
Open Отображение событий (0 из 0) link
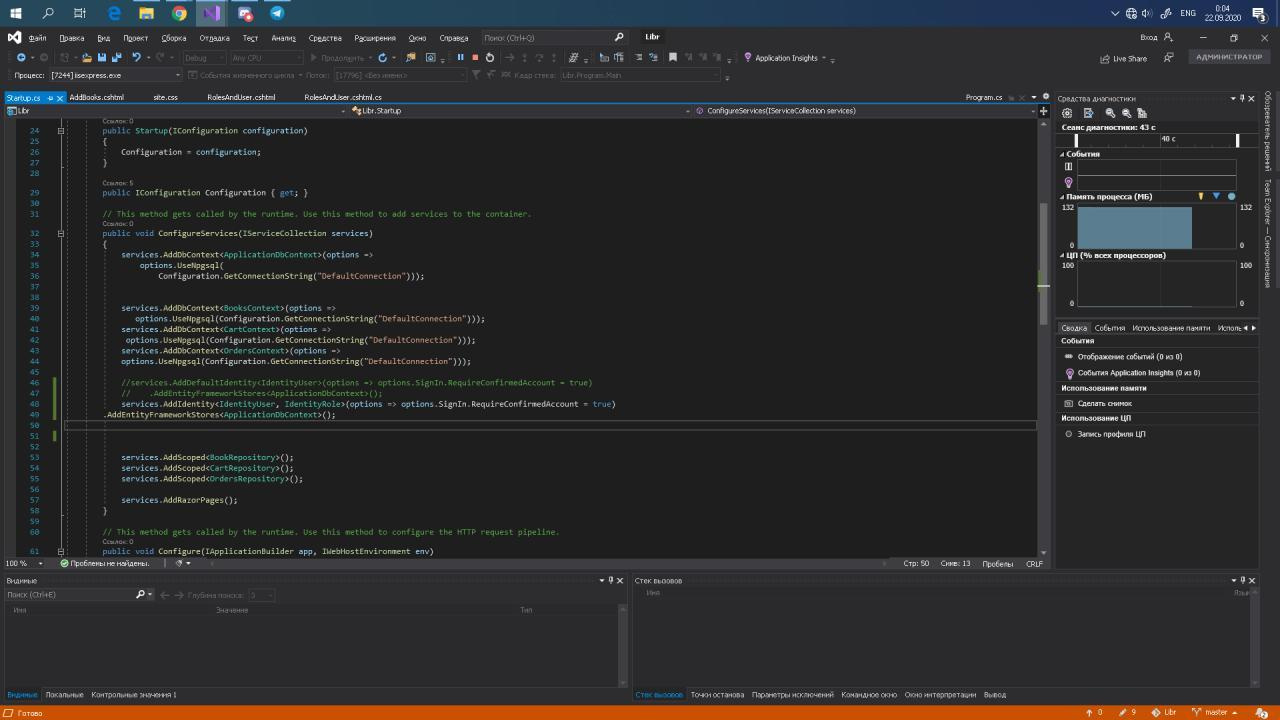pos(1129,356)
